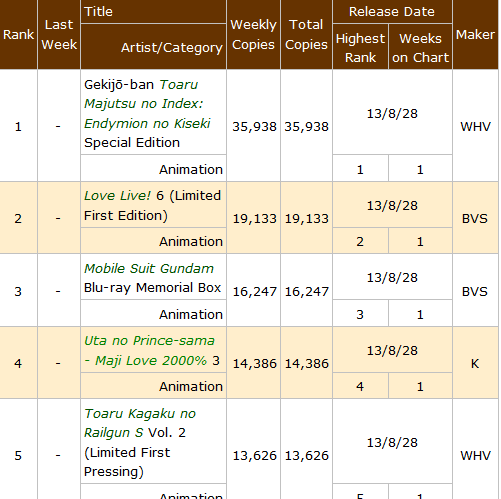Image resolution: width=501 pixels, height=499 pixels.
Task: Open Toaru Kagaku no Railgun S link
Action: 140,423
